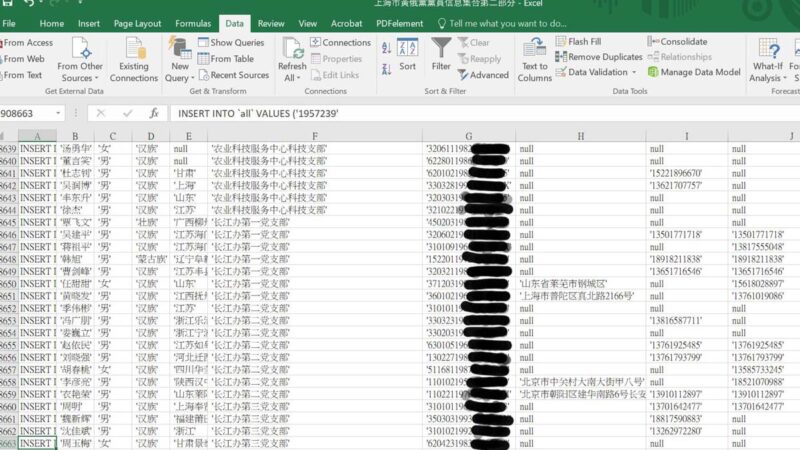This screenshot has width=800, height=450.
Task: Click Remove Duplicates in Data Tools
Action: pos(598,57)
